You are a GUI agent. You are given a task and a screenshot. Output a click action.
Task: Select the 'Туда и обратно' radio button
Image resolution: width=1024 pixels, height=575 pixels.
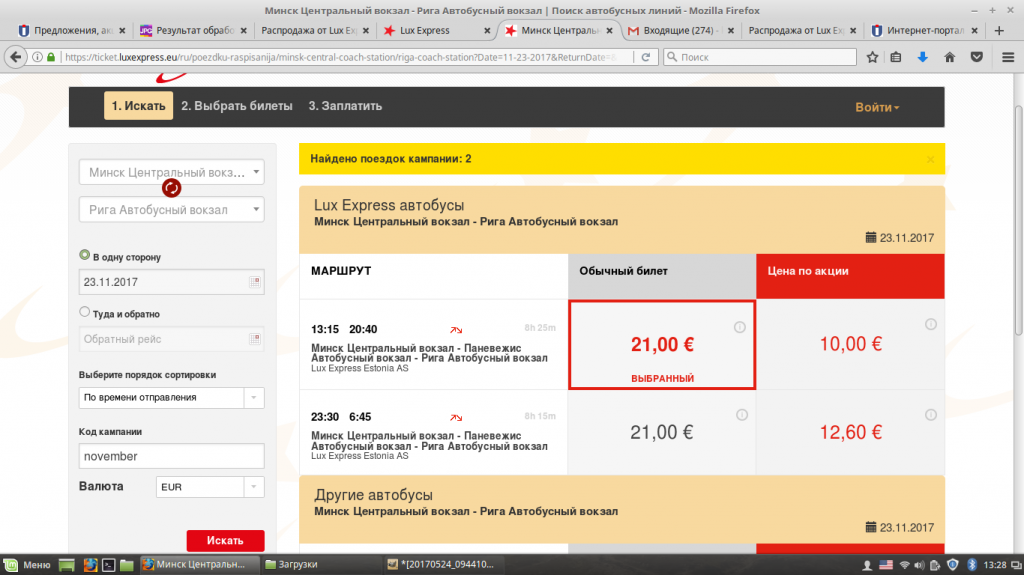coord(85,312)
